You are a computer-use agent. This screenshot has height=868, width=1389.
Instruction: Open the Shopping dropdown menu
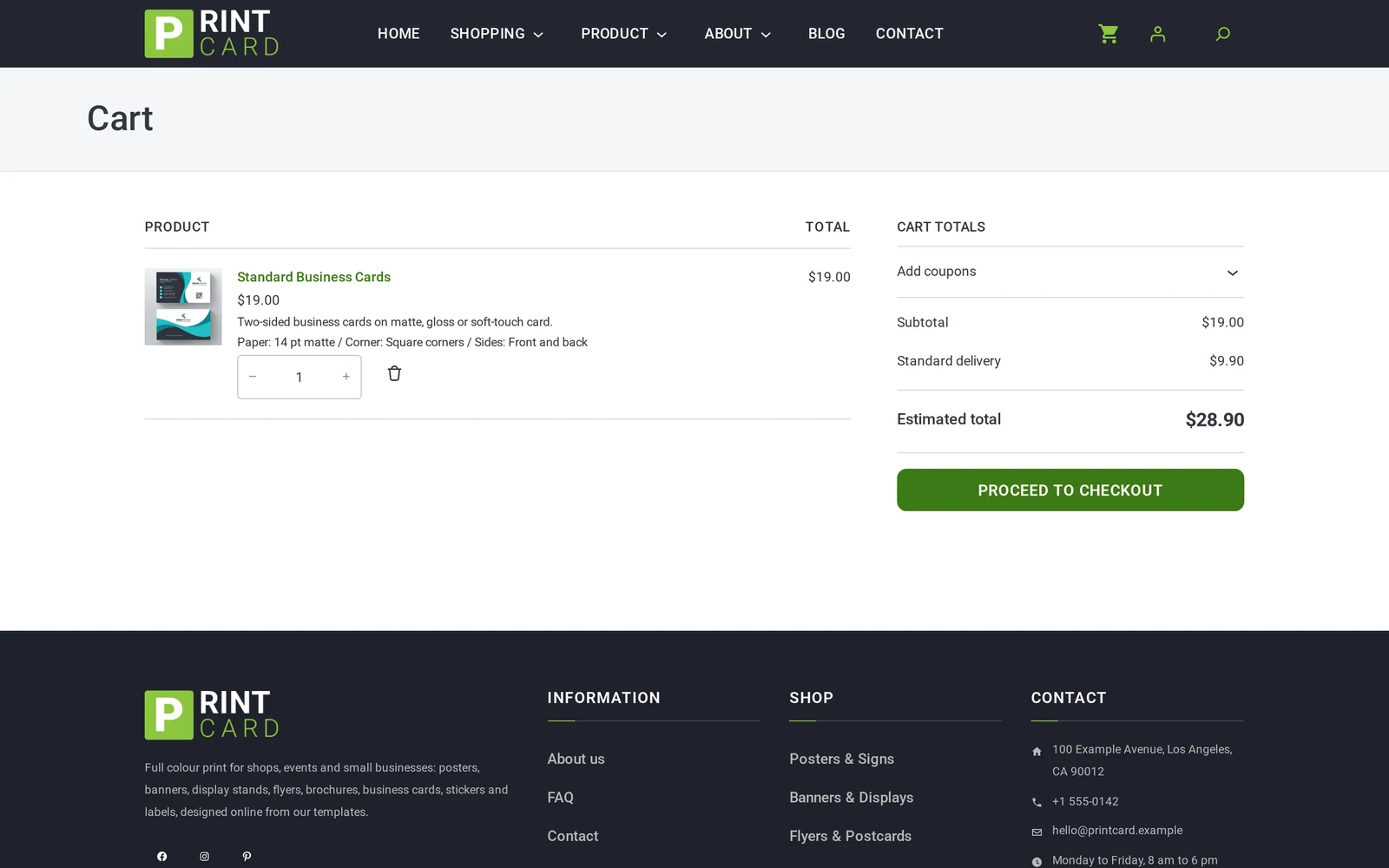click(497, 34)
